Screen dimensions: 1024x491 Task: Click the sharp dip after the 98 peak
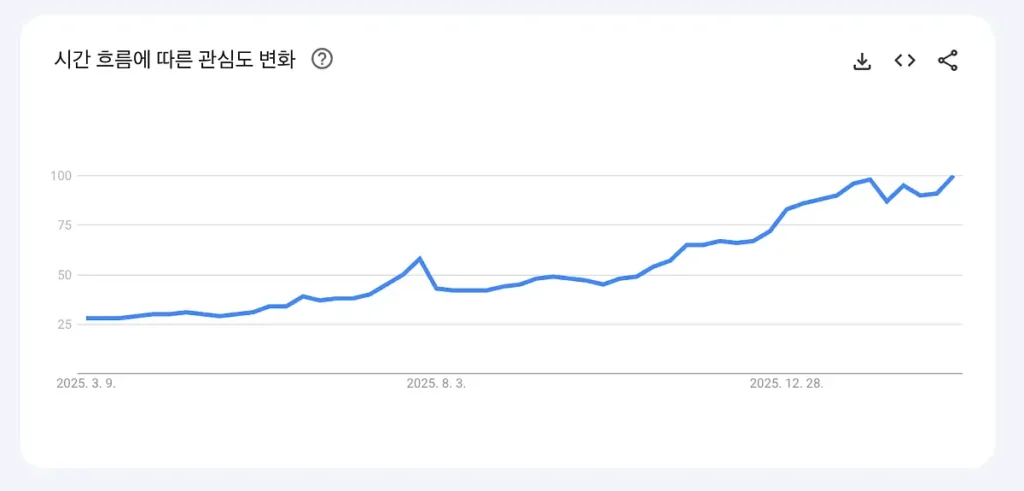(x=886, y=201)
